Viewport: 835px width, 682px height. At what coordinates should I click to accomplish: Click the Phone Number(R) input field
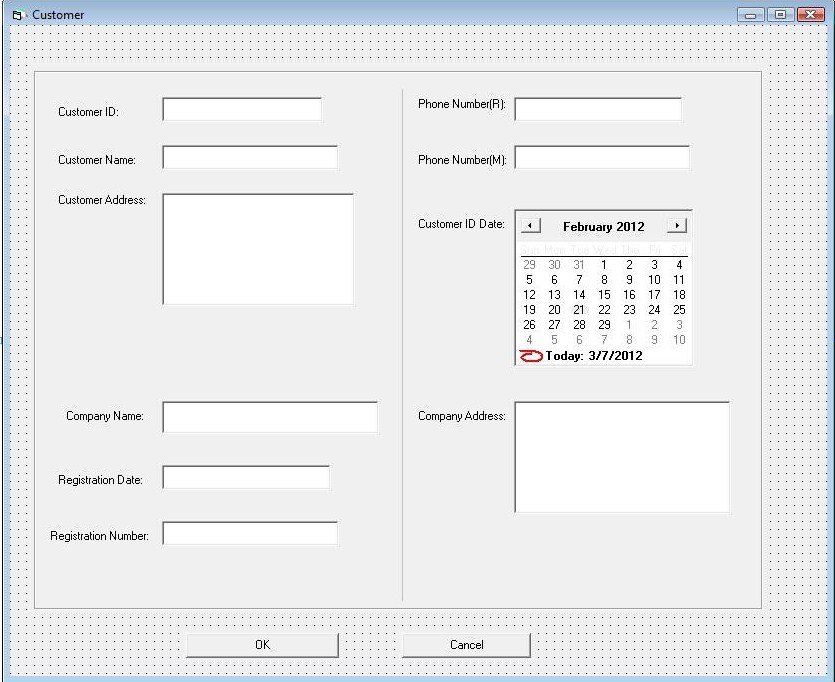coord(597,108)
